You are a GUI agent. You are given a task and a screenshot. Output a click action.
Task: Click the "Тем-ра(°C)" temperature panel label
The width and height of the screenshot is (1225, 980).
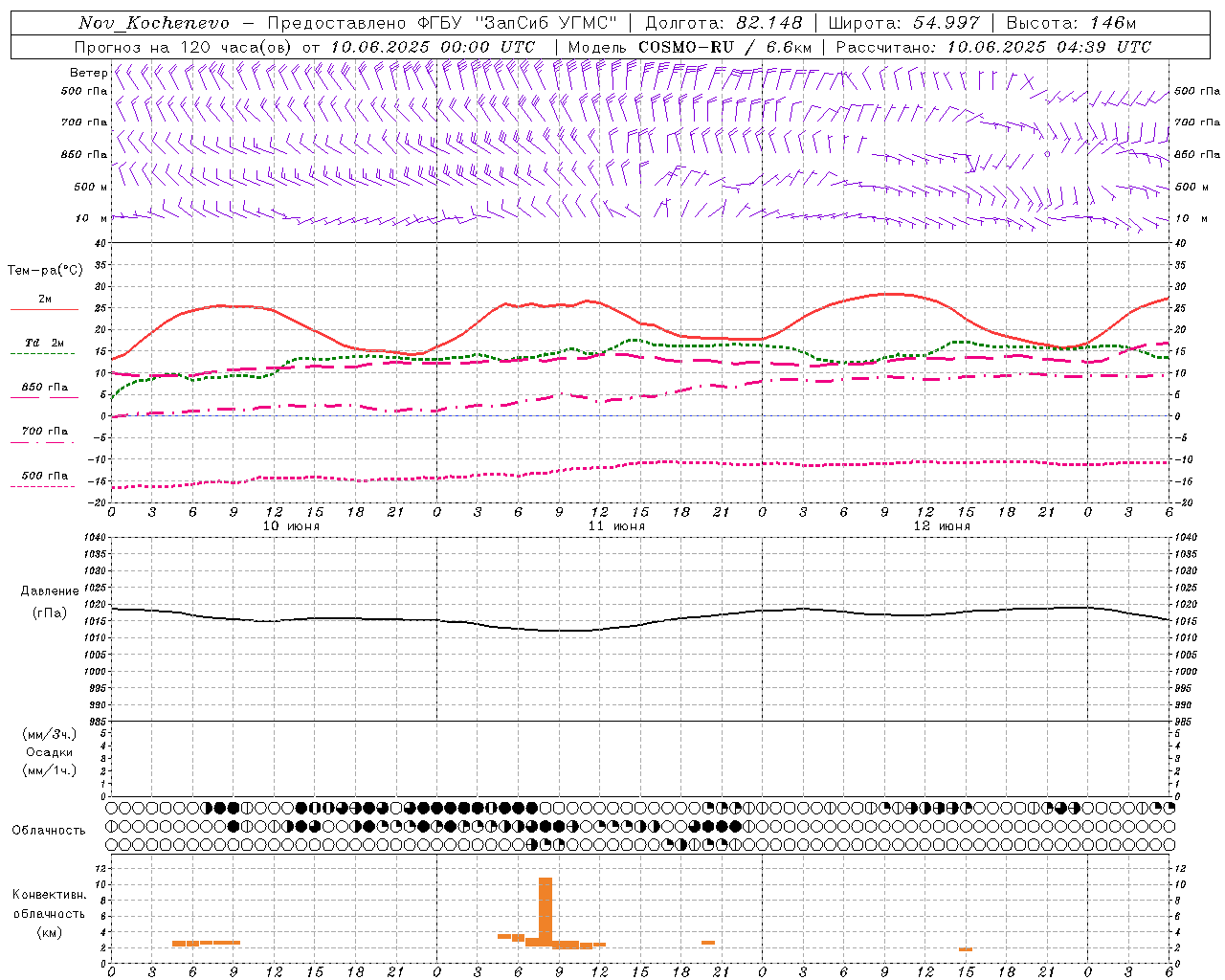click(45, 271)
